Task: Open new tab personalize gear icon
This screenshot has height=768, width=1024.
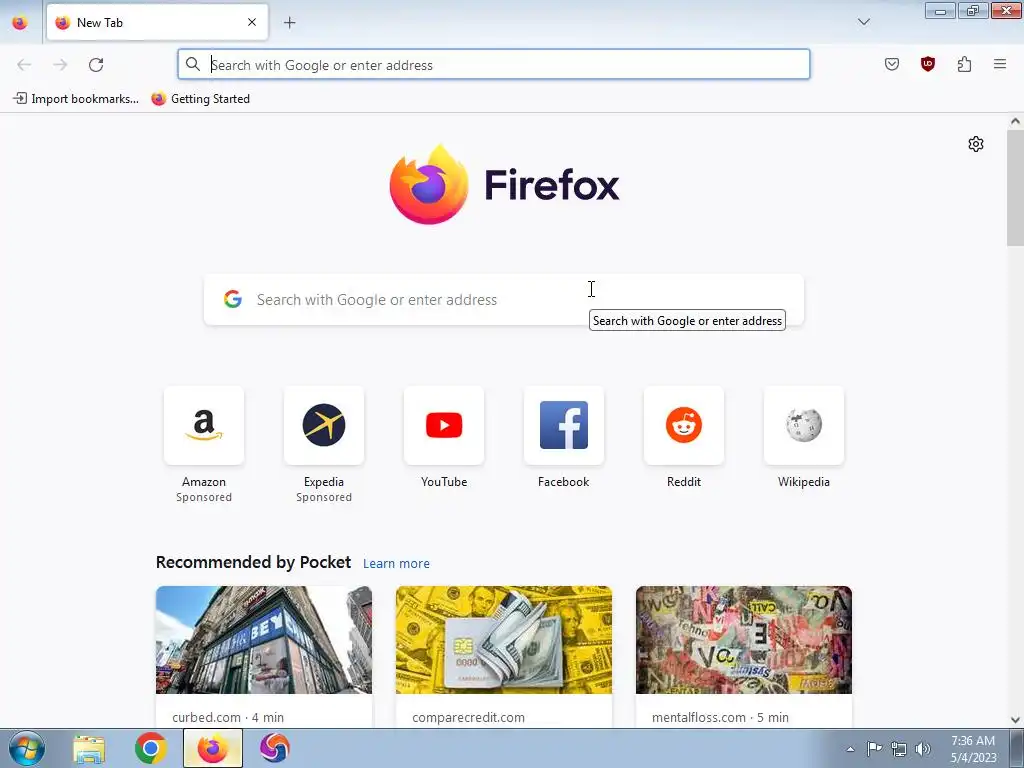Action: pos(976,144)
